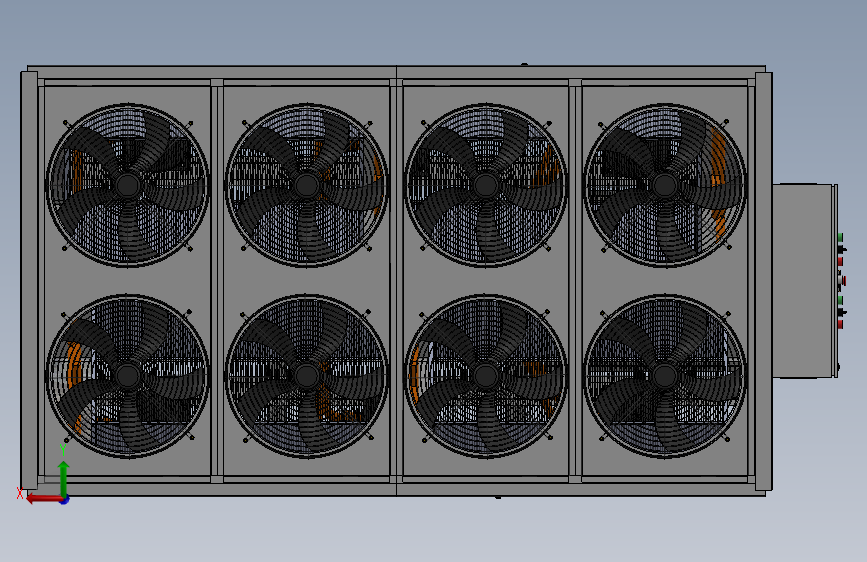Click the red X axis arrow of the triad
Viewport: 867px width, 562px height.
(x=43, y=499)
